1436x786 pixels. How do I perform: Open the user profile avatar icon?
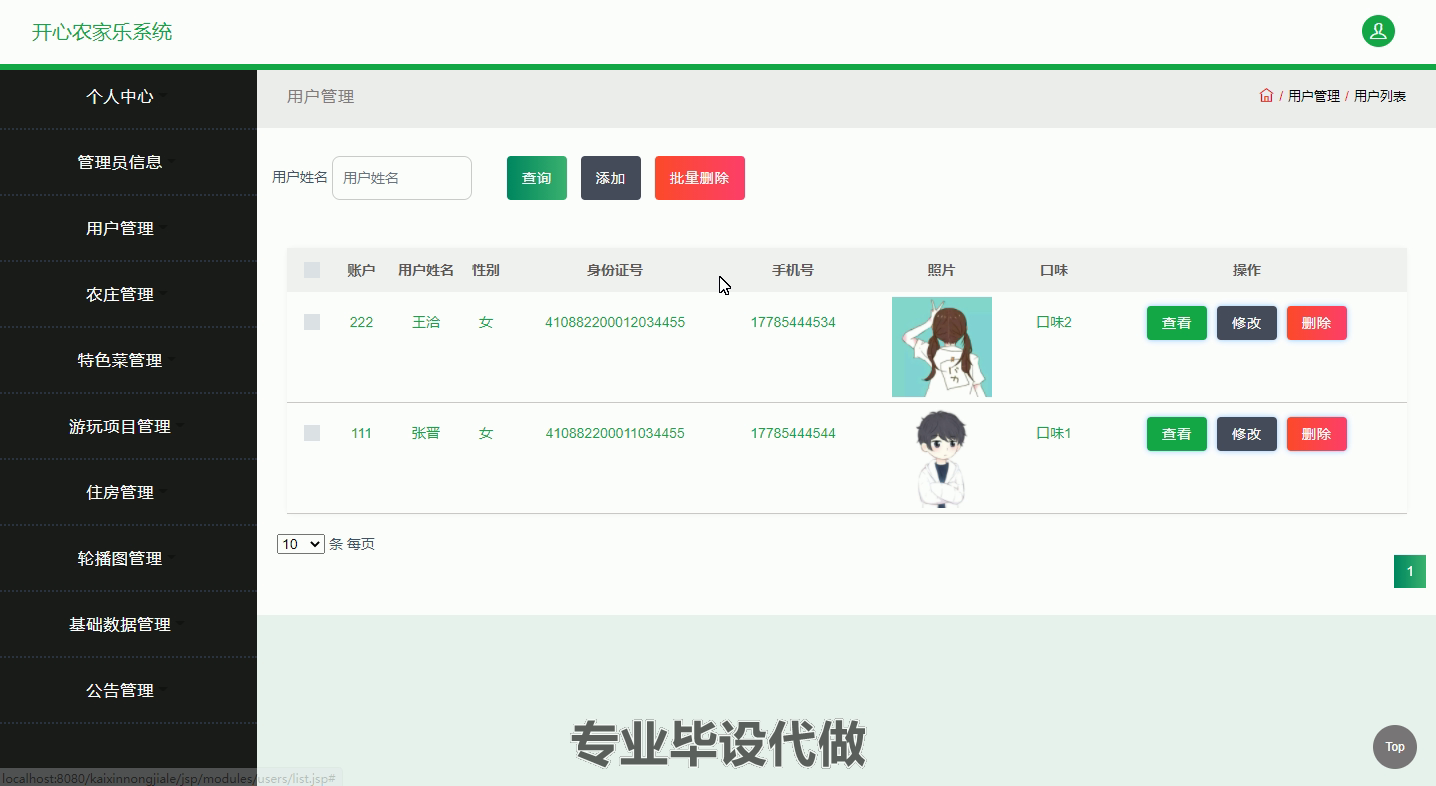[1378, 31]
